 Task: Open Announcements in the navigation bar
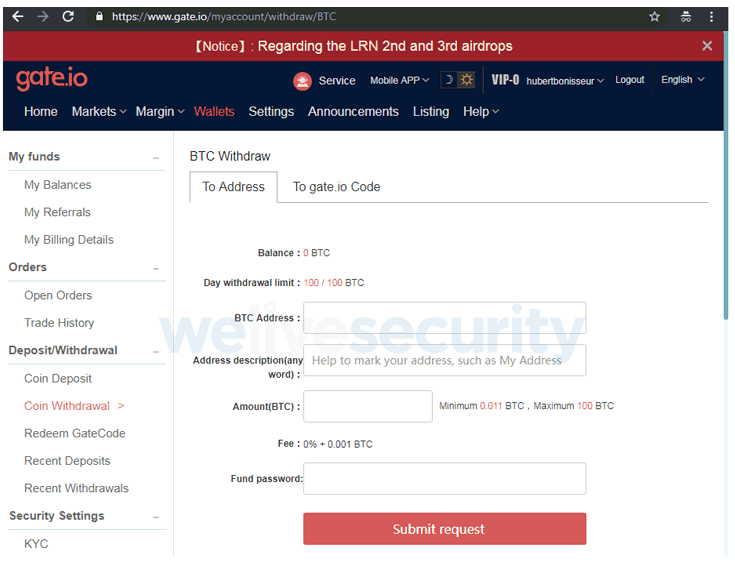pos(353,112)
